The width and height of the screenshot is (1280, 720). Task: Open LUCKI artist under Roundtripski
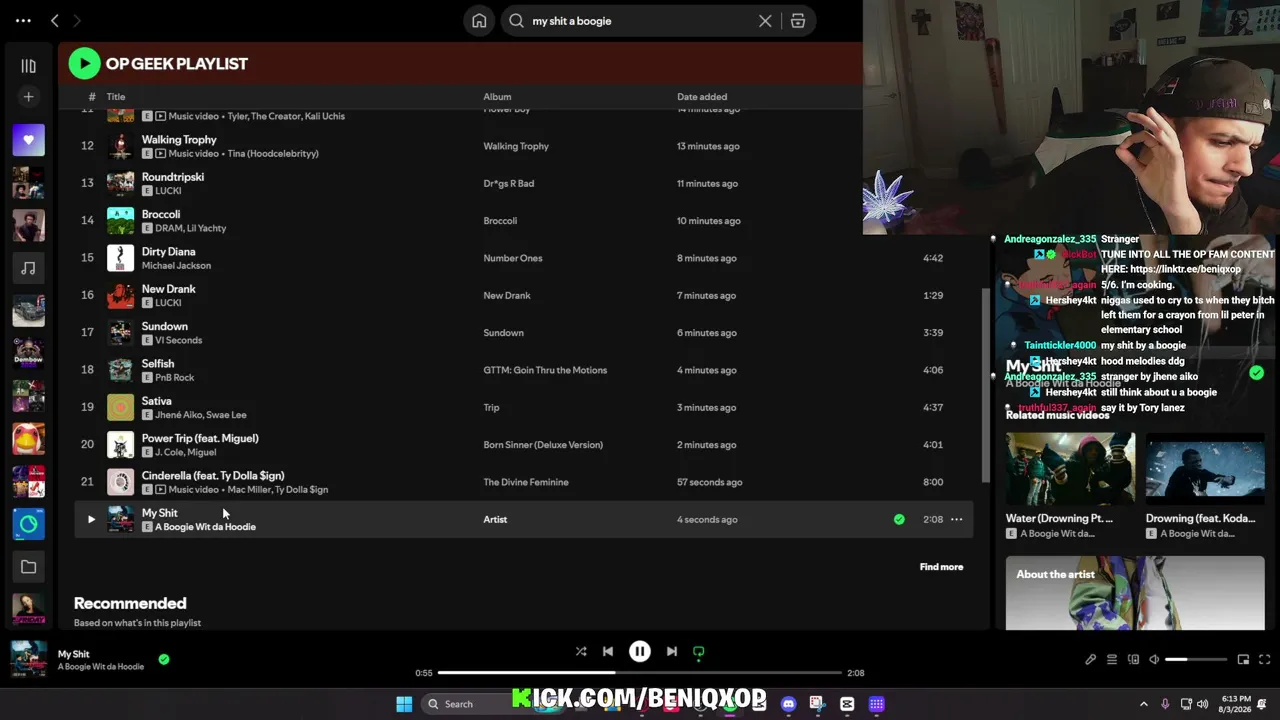click(168, 191)
